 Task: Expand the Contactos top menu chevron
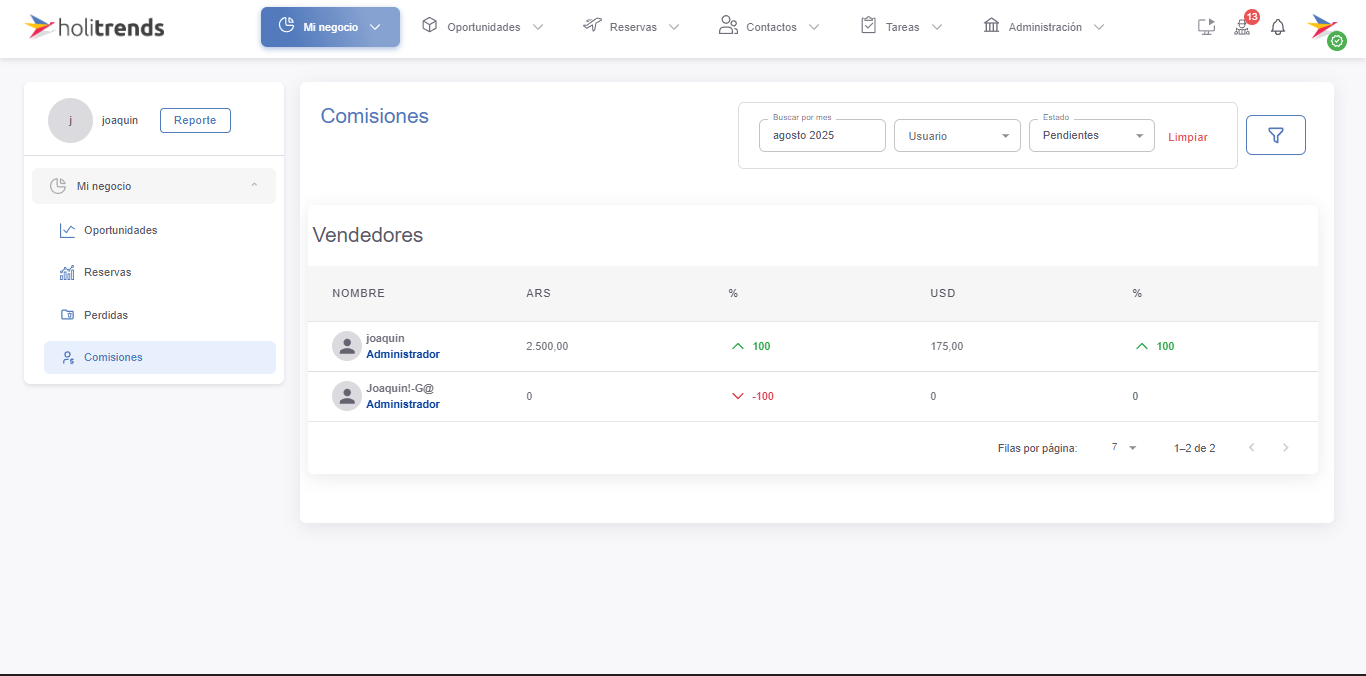813,27
